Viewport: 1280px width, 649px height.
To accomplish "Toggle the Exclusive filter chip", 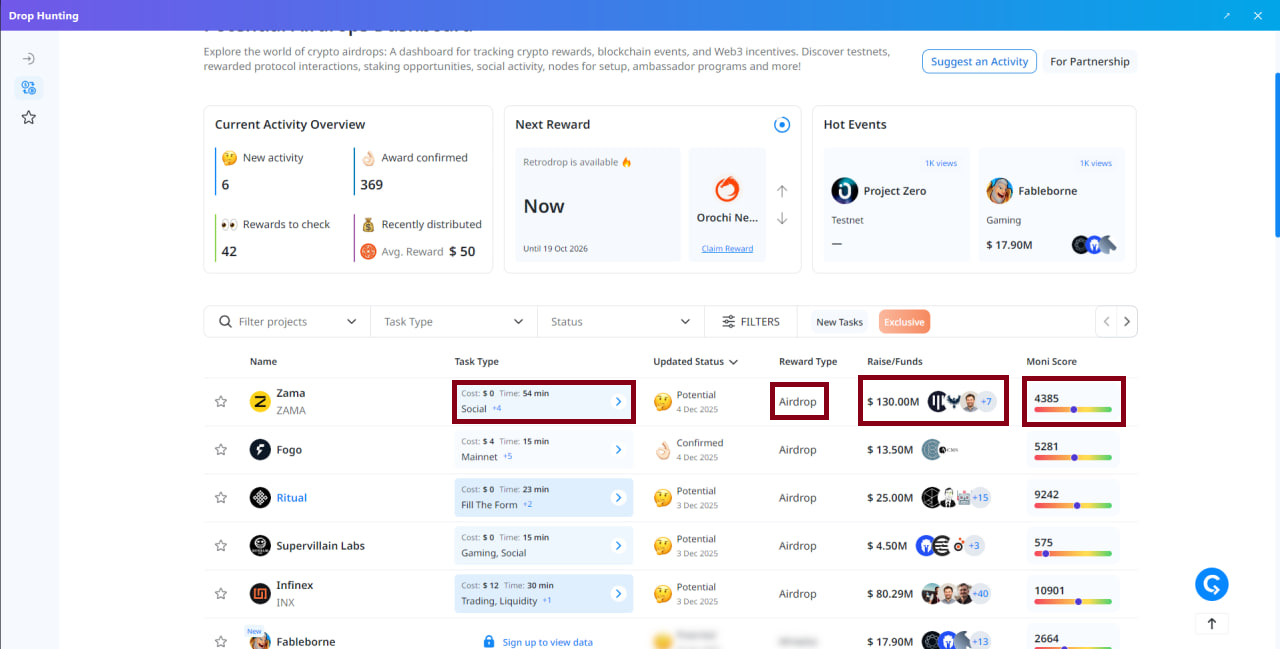I will tap(904, 322).
